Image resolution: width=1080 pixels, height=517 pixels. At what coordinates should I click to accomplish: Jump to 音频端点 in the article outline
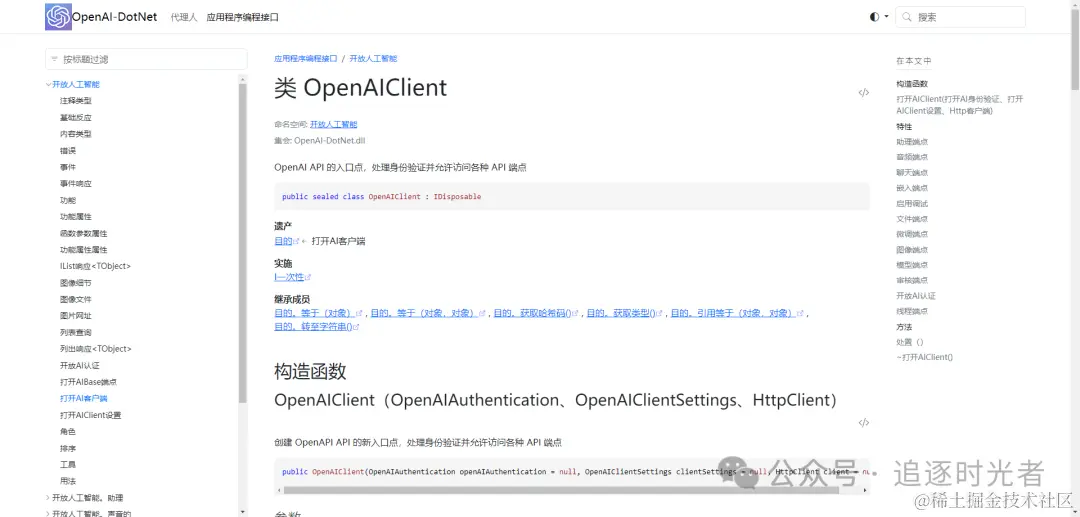pyautogui.click(x=912, y=157)
